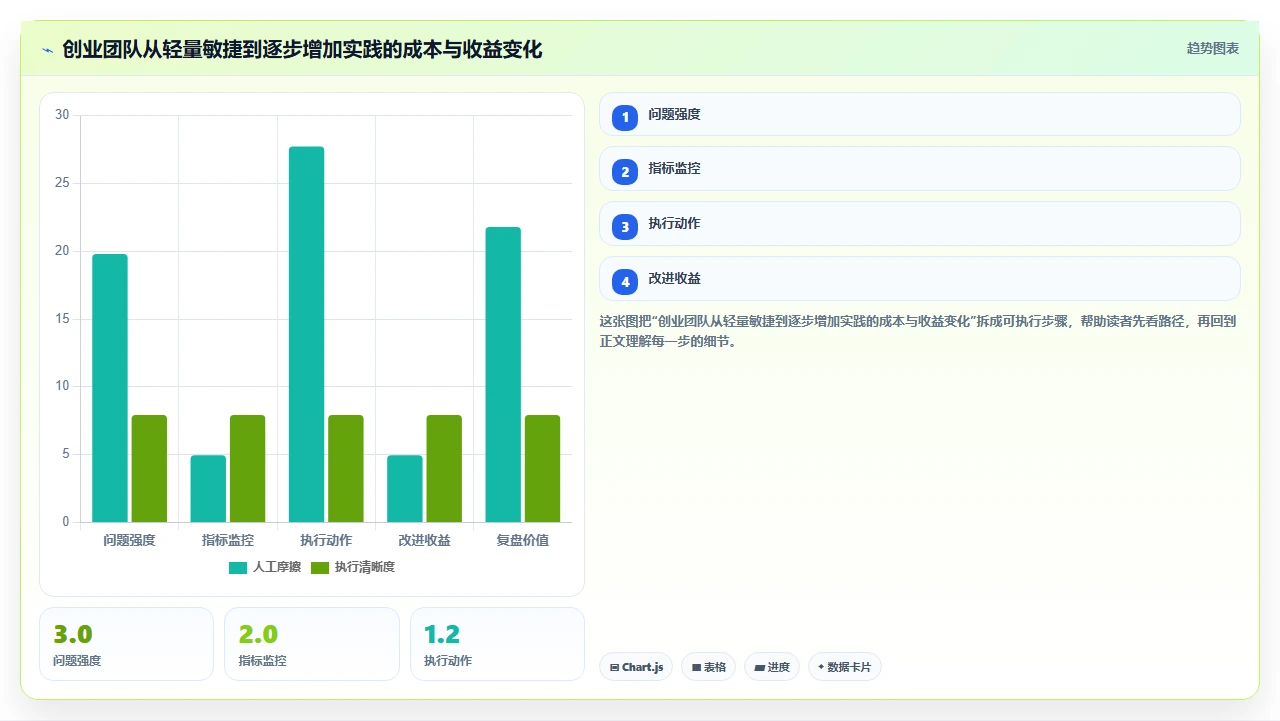Click the main title heading text

302,49
